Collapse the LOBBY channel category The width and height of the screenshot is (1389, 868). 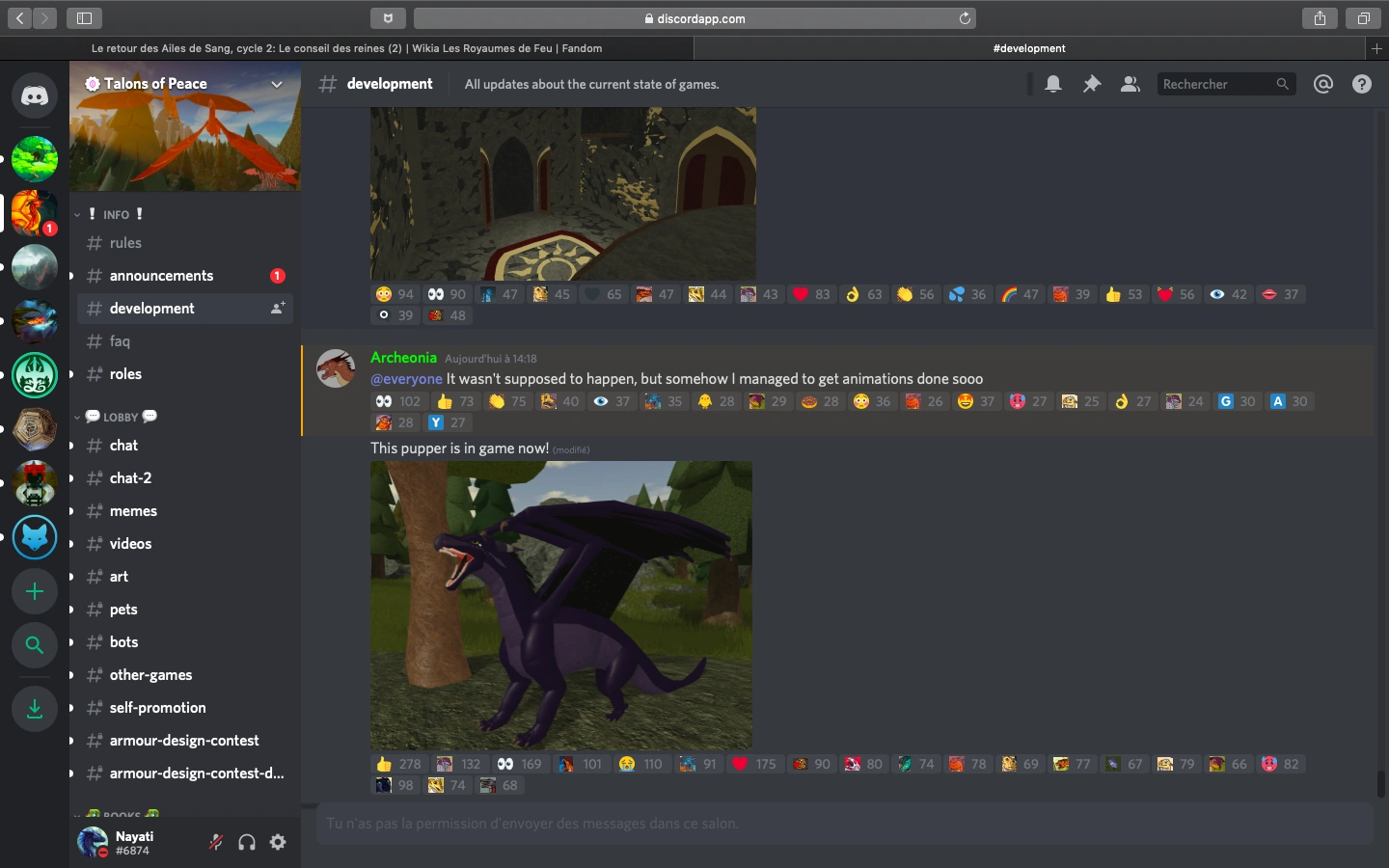(121, 417)
